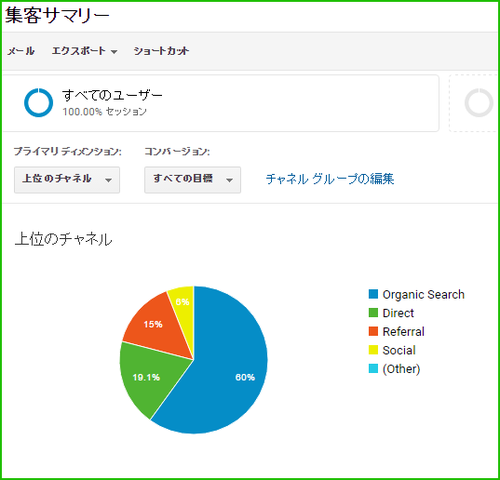
Task: Expand the 上位のチャネル dimension dropdown
Action: point(67,180)
